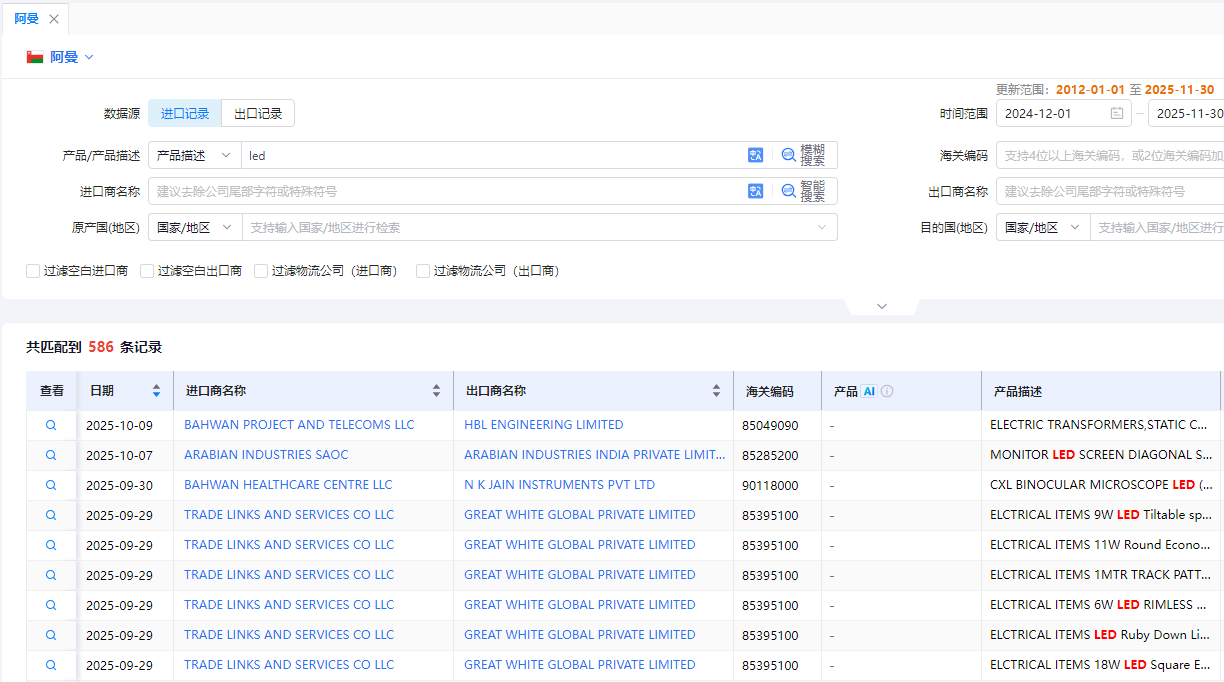Enable the 过滤空白进口商 checkbox
Screen dimensions: 1224x682
point(33,270)
